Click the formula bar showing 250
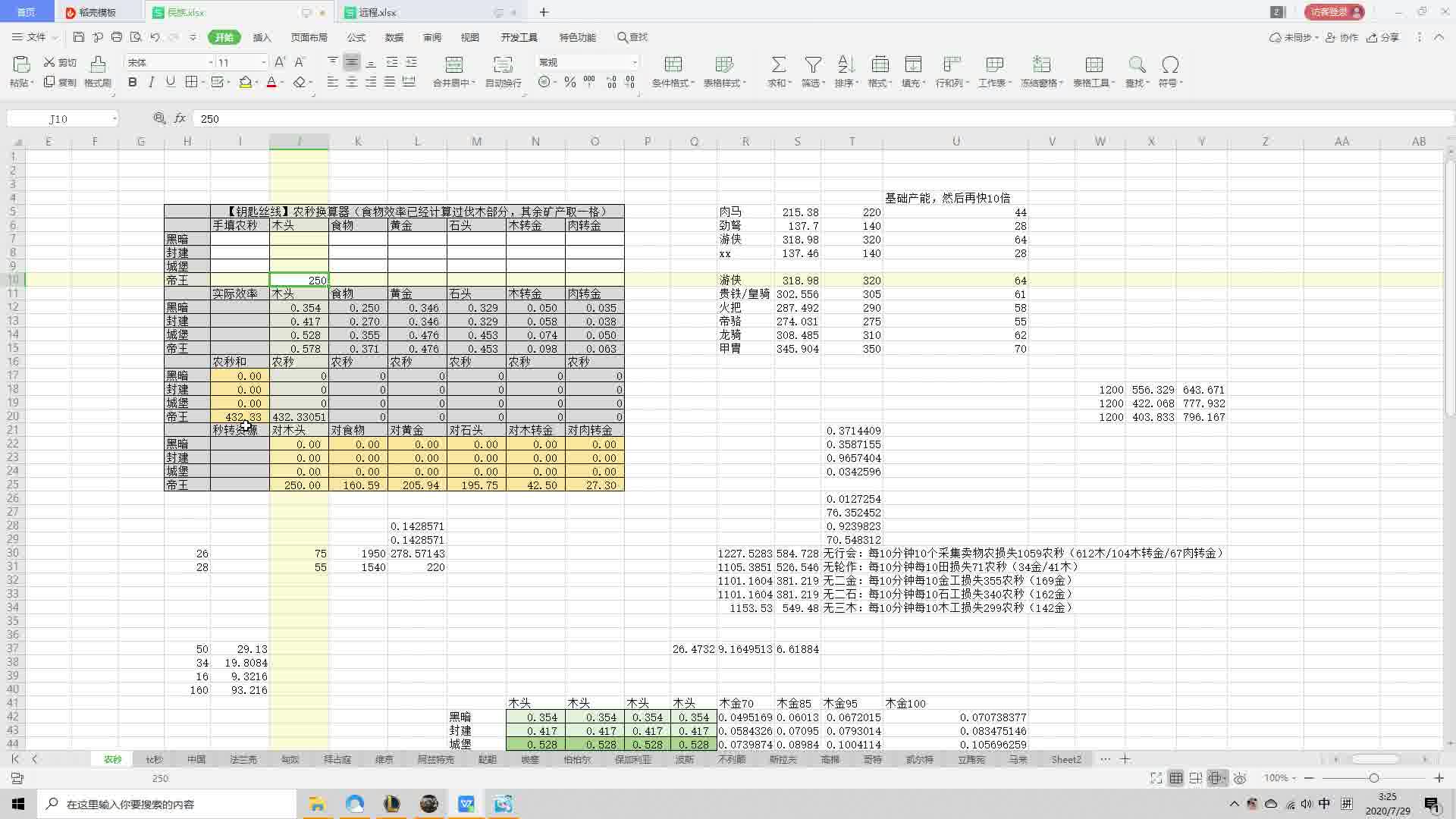Screen dimensions: 1456x819 click(x=823, y=118)
